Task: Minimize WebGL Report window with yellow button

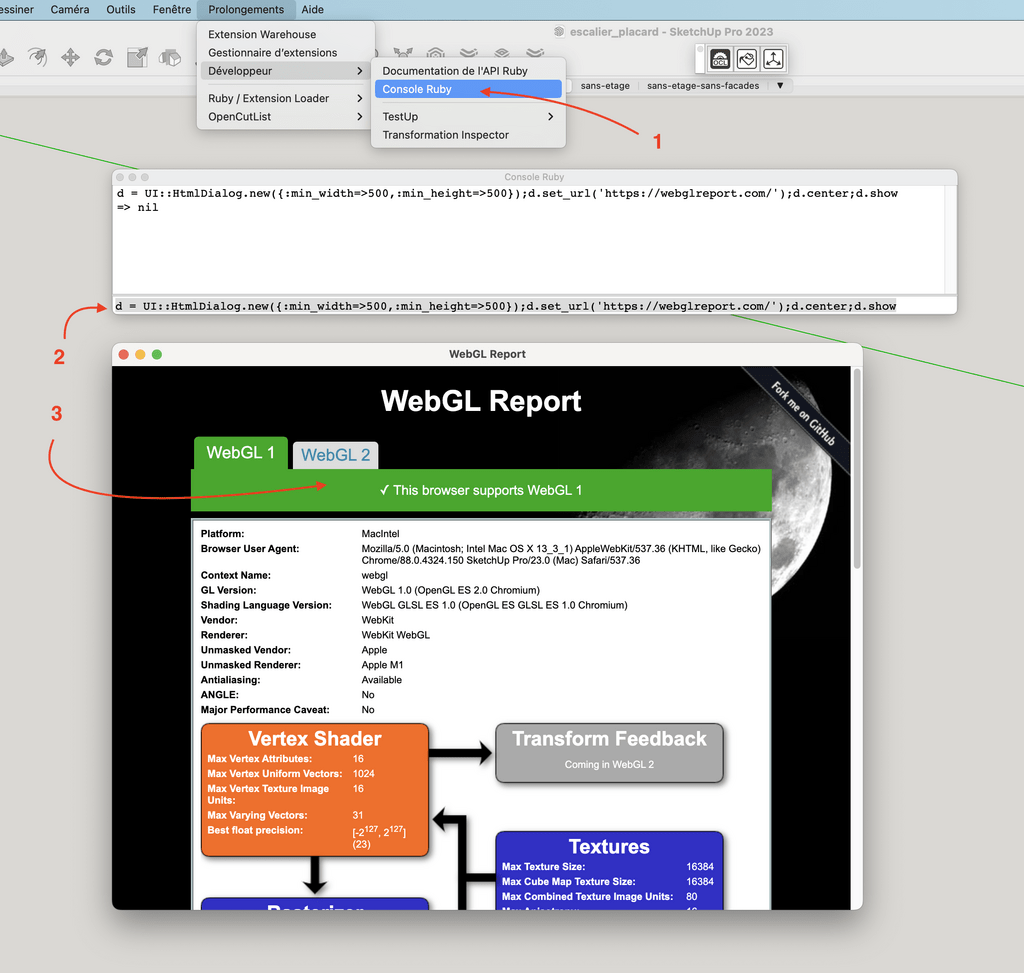Action: 140,354
